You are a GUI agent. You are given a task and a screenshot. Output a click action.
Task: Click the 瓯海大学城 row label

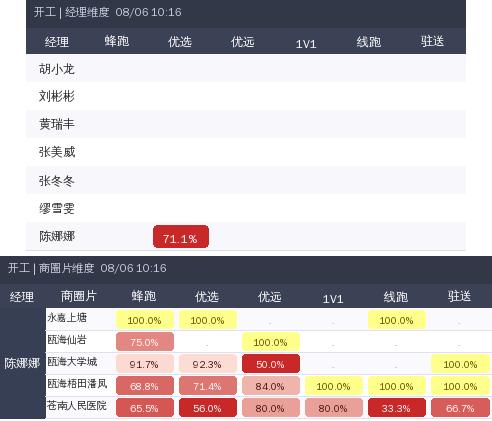[x=72, y=361]
